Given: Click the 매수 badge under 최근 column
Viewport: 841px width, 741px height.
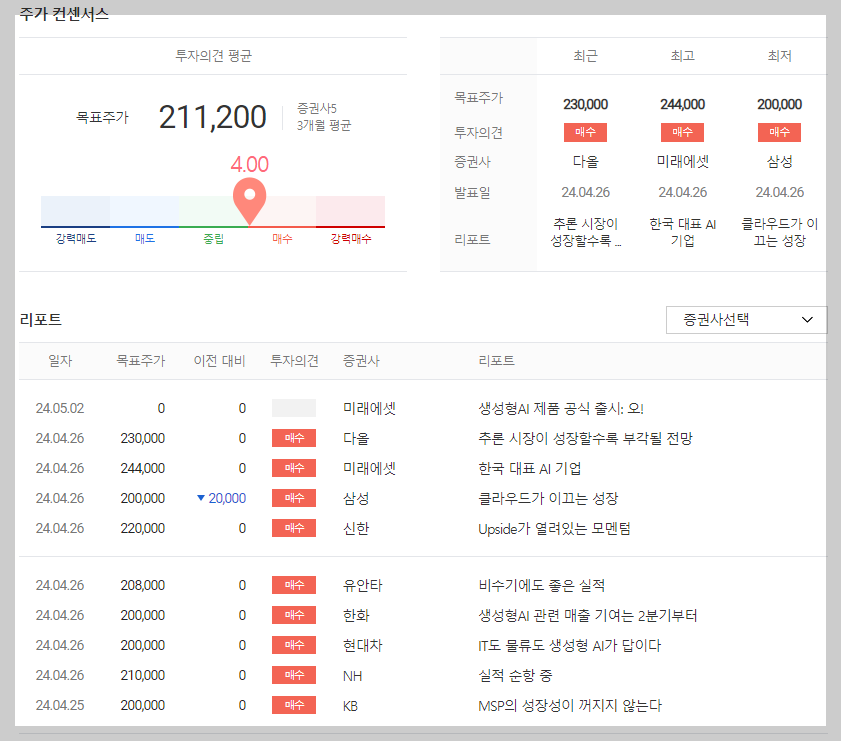Looking at the screenshot, I should click(585, 132).
